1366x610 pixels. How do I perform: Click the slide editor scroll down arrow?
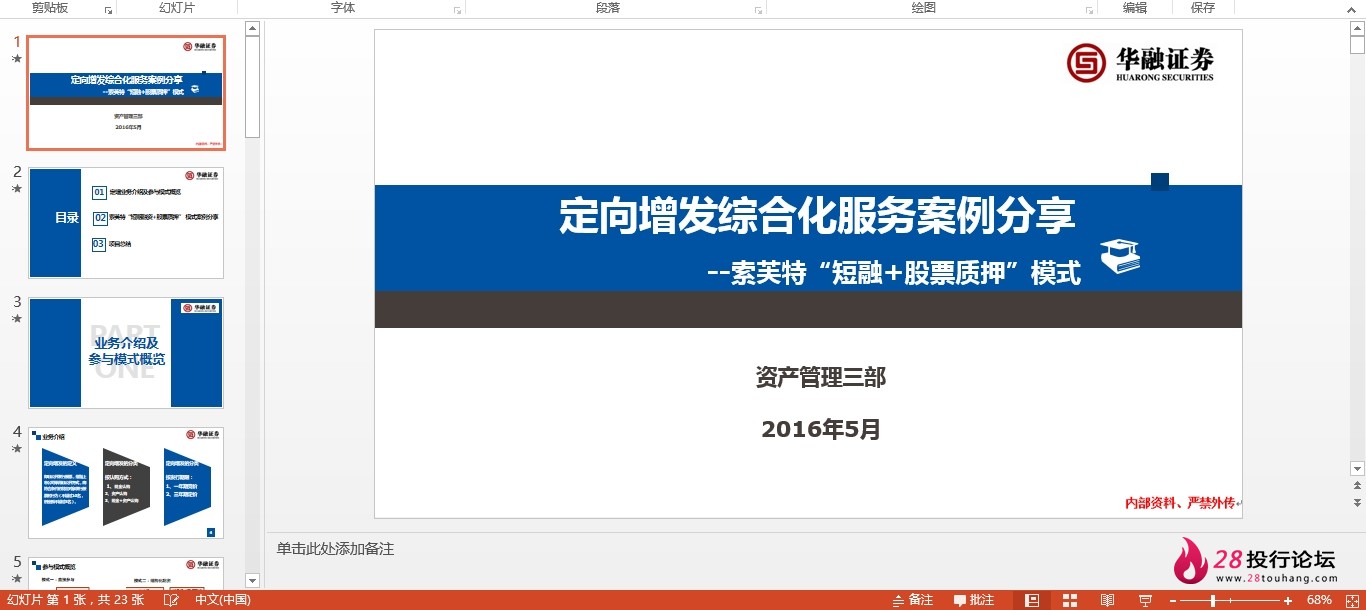1357,468
